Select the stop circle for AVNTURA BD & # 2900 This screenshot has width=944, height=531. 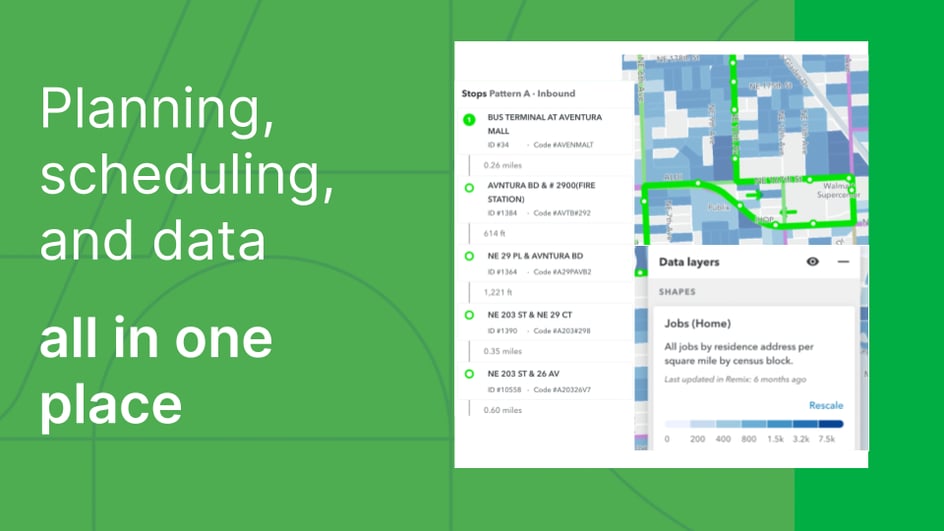[469, 188]
